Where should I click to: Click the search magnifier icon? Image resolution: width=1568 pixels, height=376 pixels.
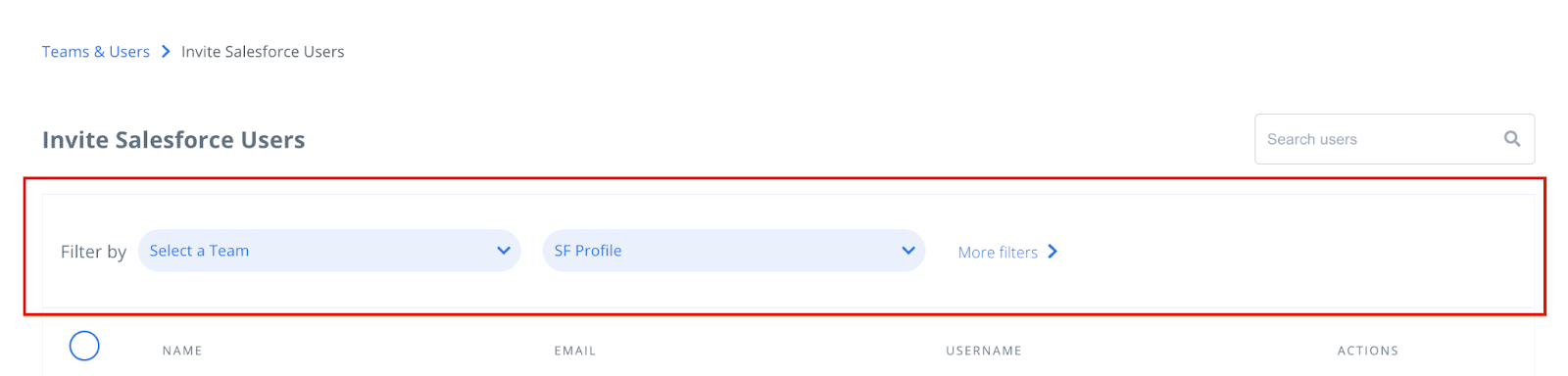click(1512, 139)
